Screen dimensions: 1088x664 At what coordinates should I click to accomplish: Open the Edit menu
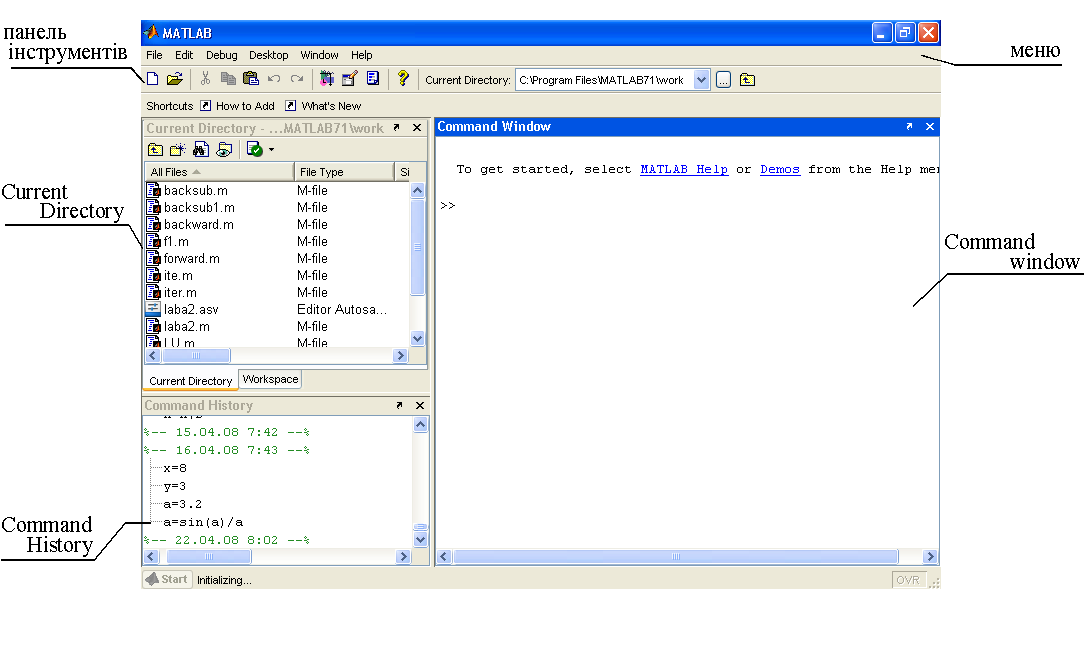pos(184,55)
